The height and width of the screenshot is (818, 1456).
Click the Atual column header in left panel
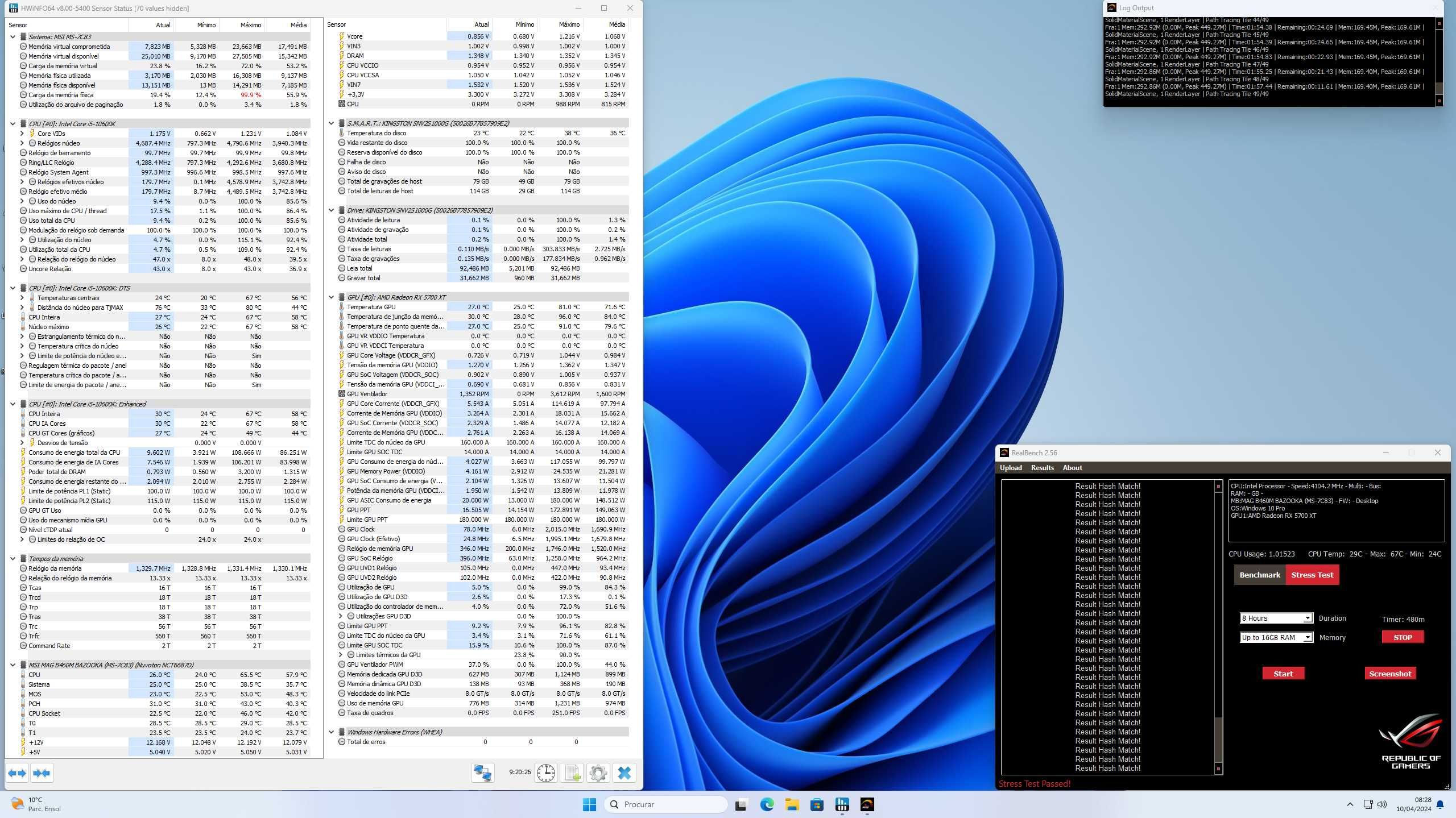[151, 25]
